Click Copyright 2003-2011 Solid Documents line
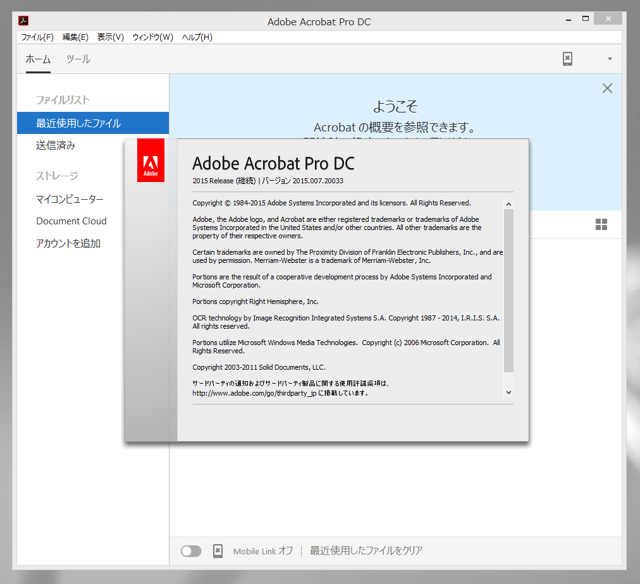 click(259, 367)
